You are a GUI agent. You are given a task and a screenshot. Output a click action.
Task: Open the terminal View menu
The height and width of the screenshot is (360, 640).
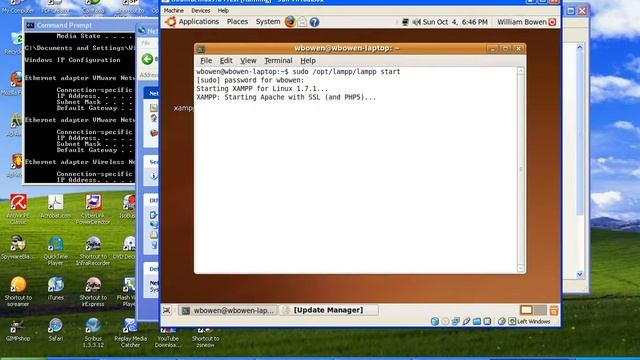248,60
